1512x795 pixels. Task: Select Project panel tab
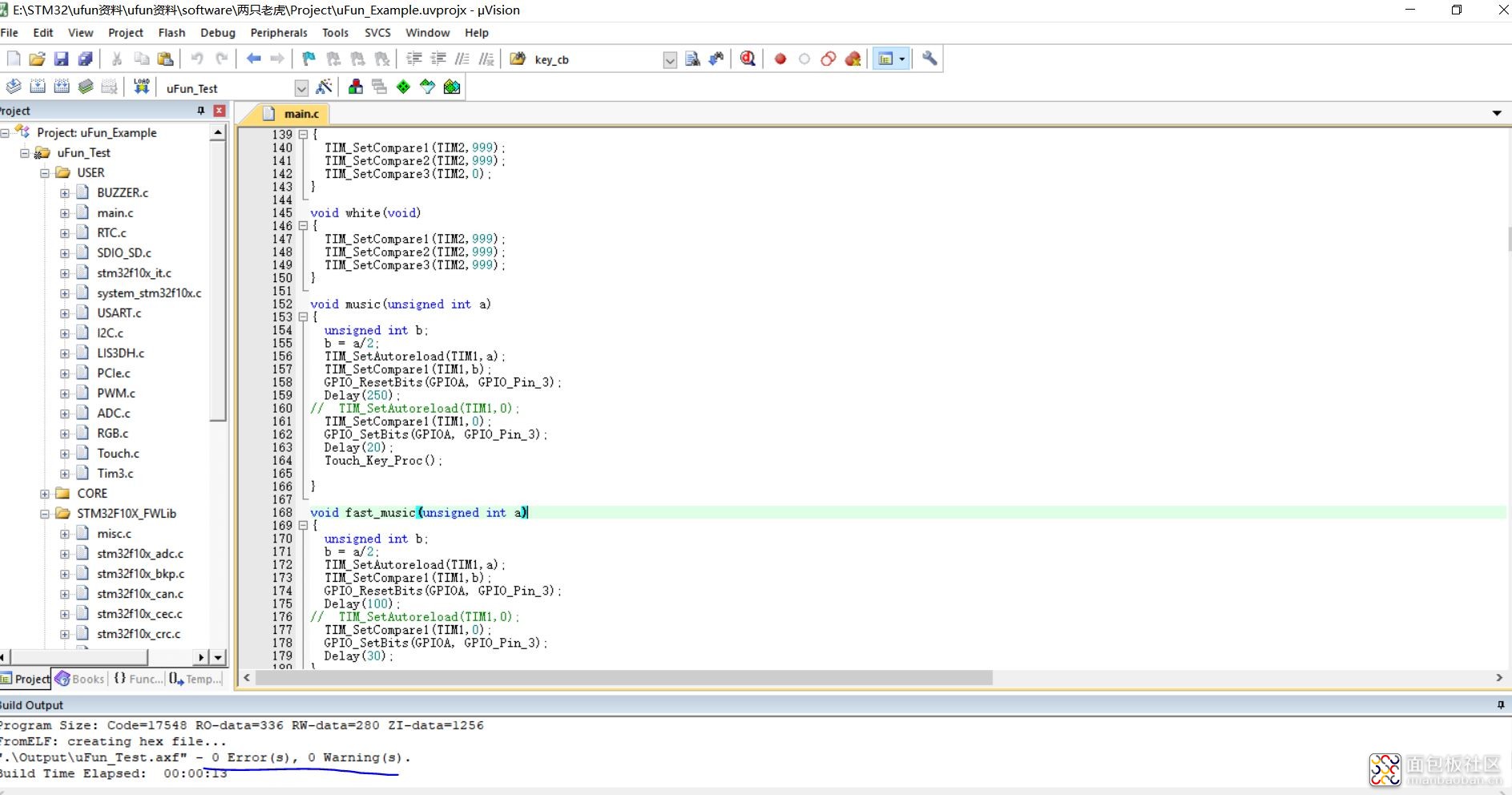26,679
